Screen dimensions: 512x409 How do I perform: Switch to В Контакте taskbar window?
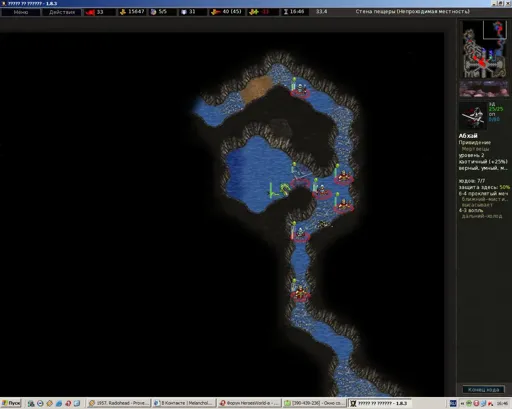183,403
